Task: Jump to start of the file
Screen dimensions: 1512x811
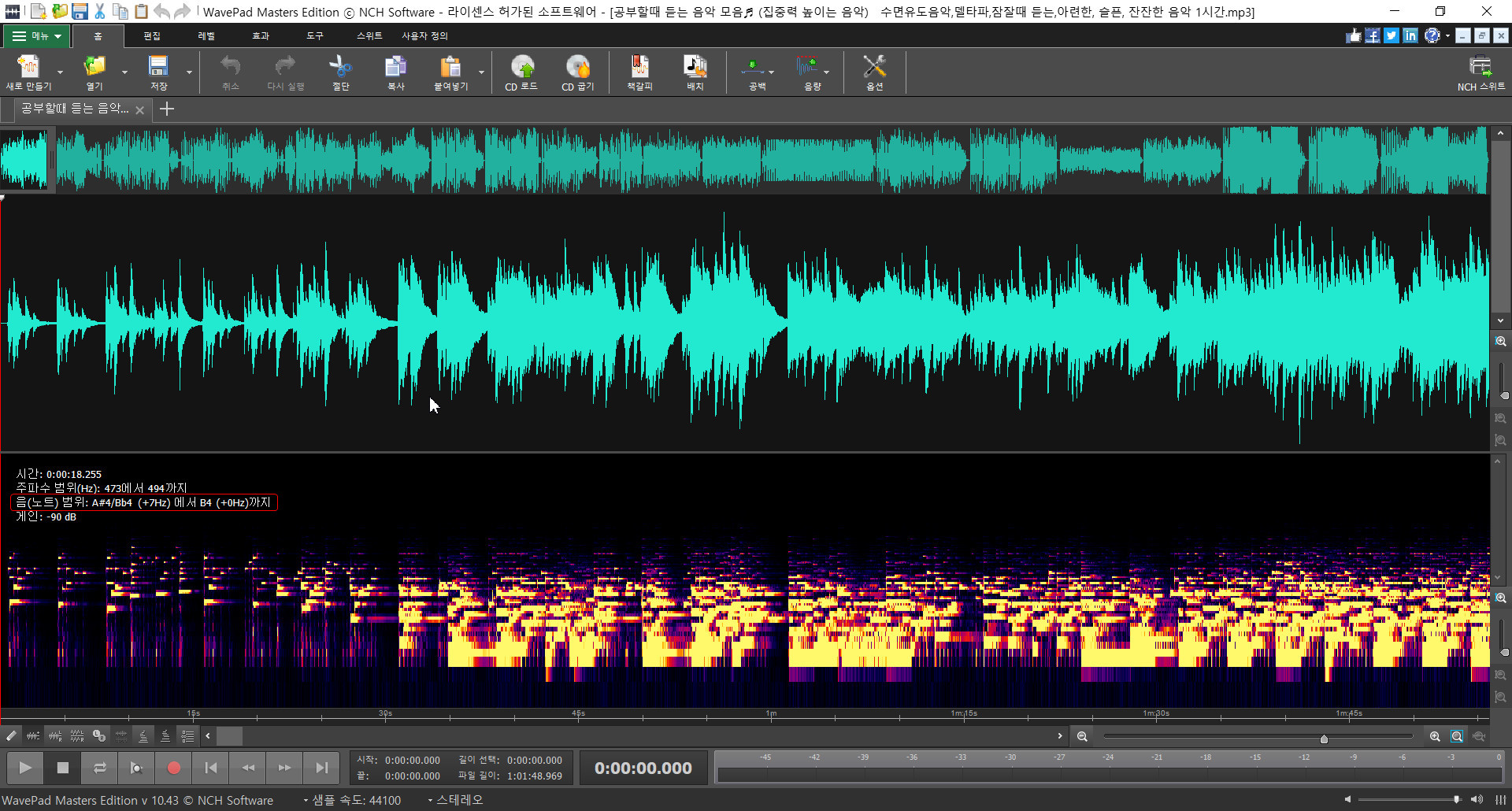Action: tap(211, 768)
